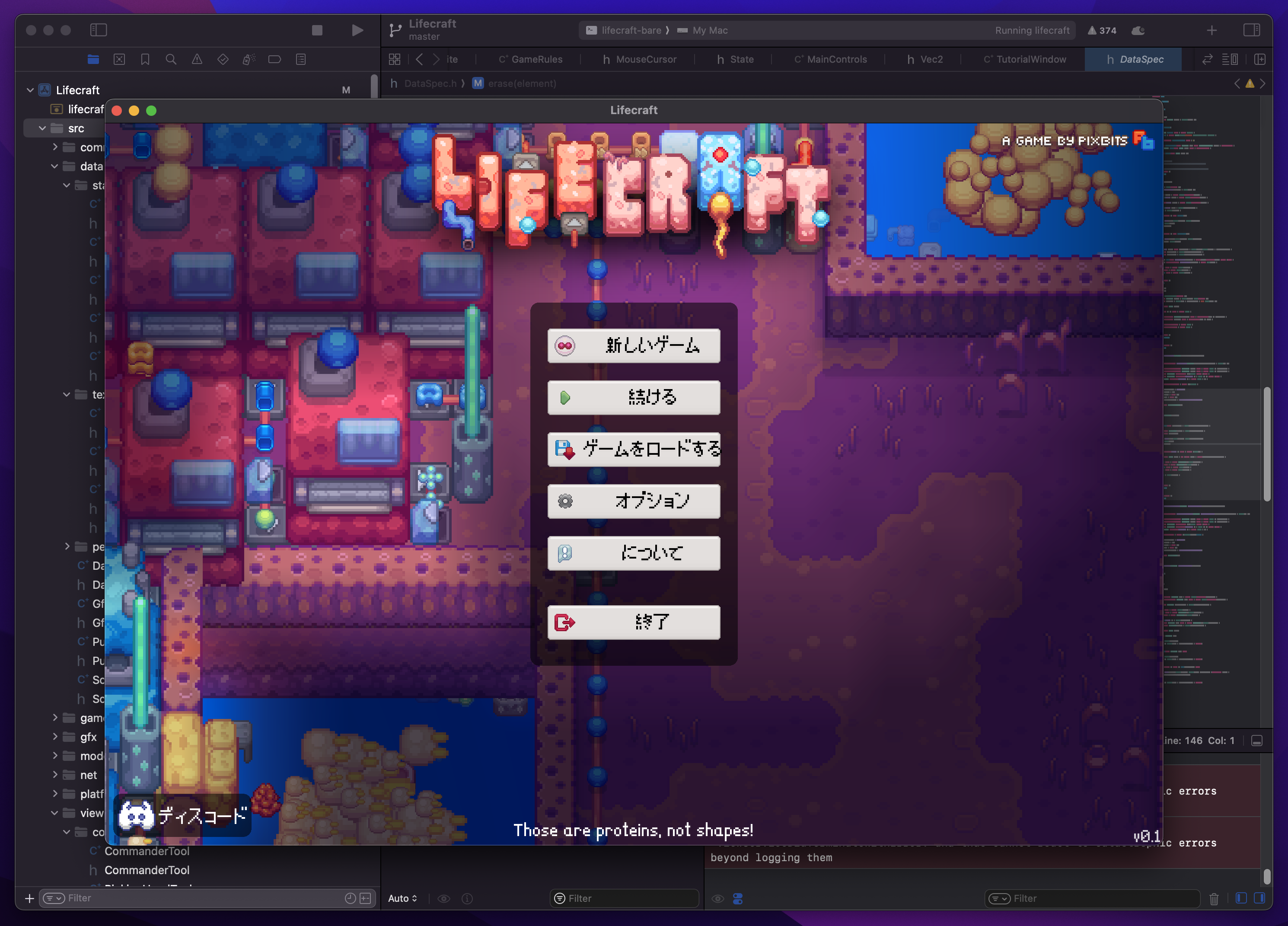Switch to the GameRules tab
The width and height of the screenshot is (1288, 926).
[530, 59]
